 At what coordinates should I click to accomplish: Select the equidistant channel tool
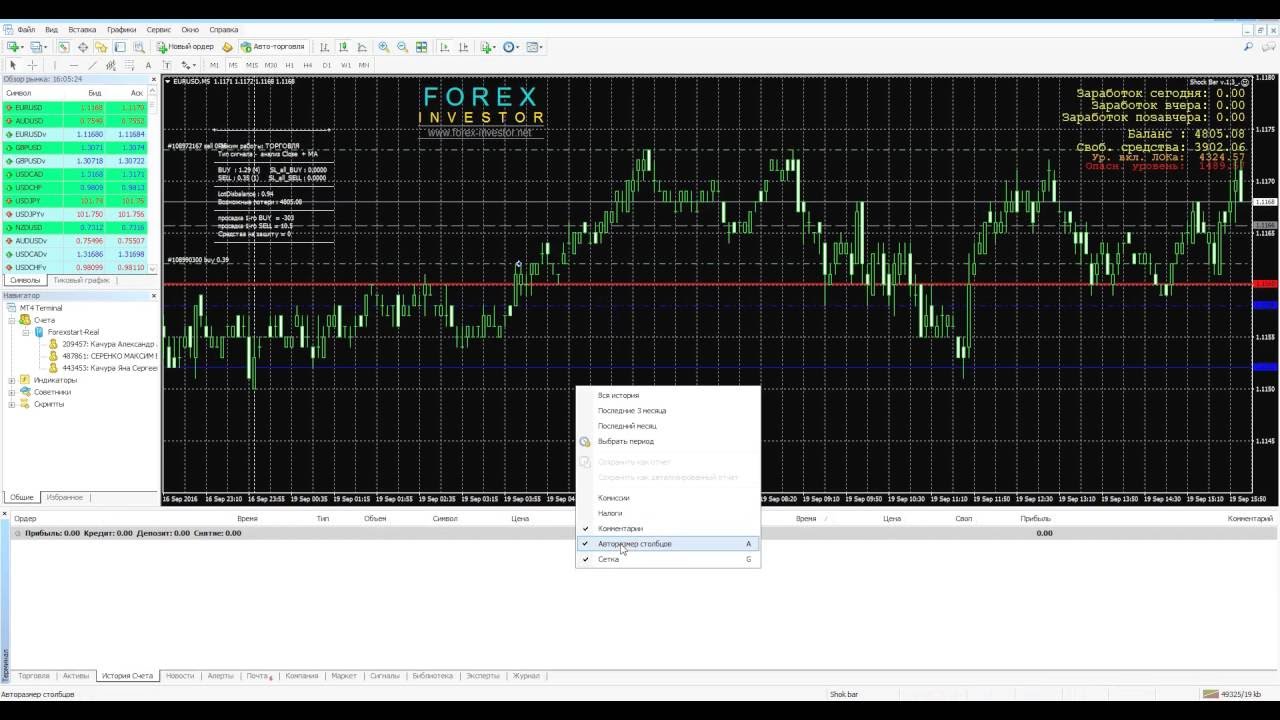coord(111,65)
